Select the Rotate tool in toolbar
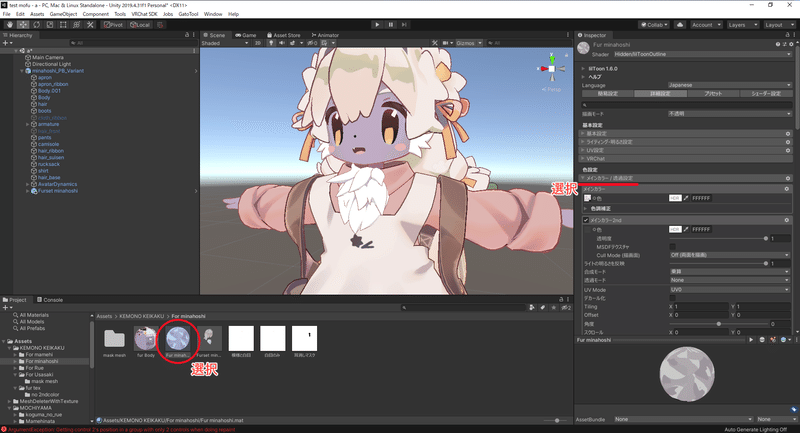Viewport: 800px width, 433px height. coord(36,24)
